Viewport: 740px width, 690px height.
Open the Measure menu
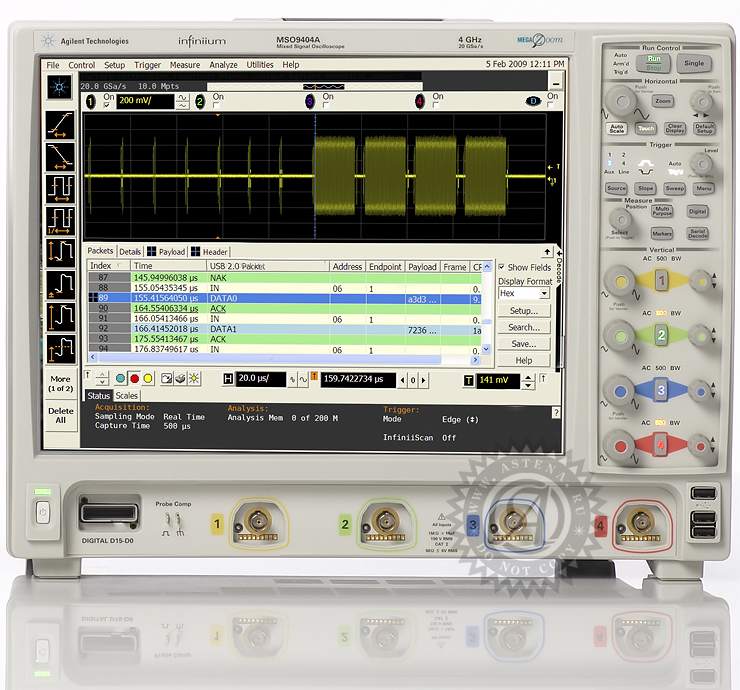click(185, 65)
